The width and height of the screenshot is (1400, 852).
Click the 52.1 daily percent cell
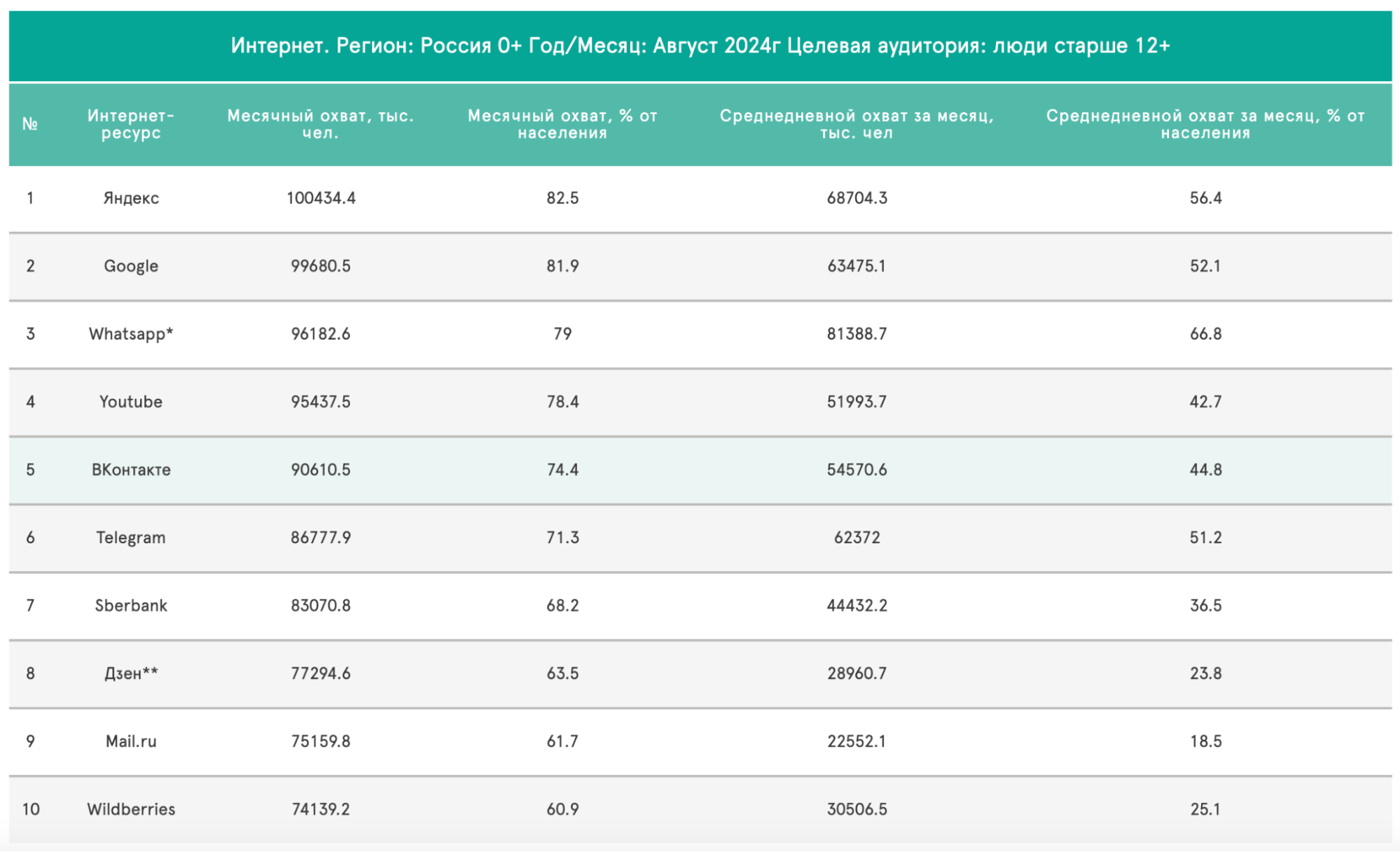[1205, 266]
